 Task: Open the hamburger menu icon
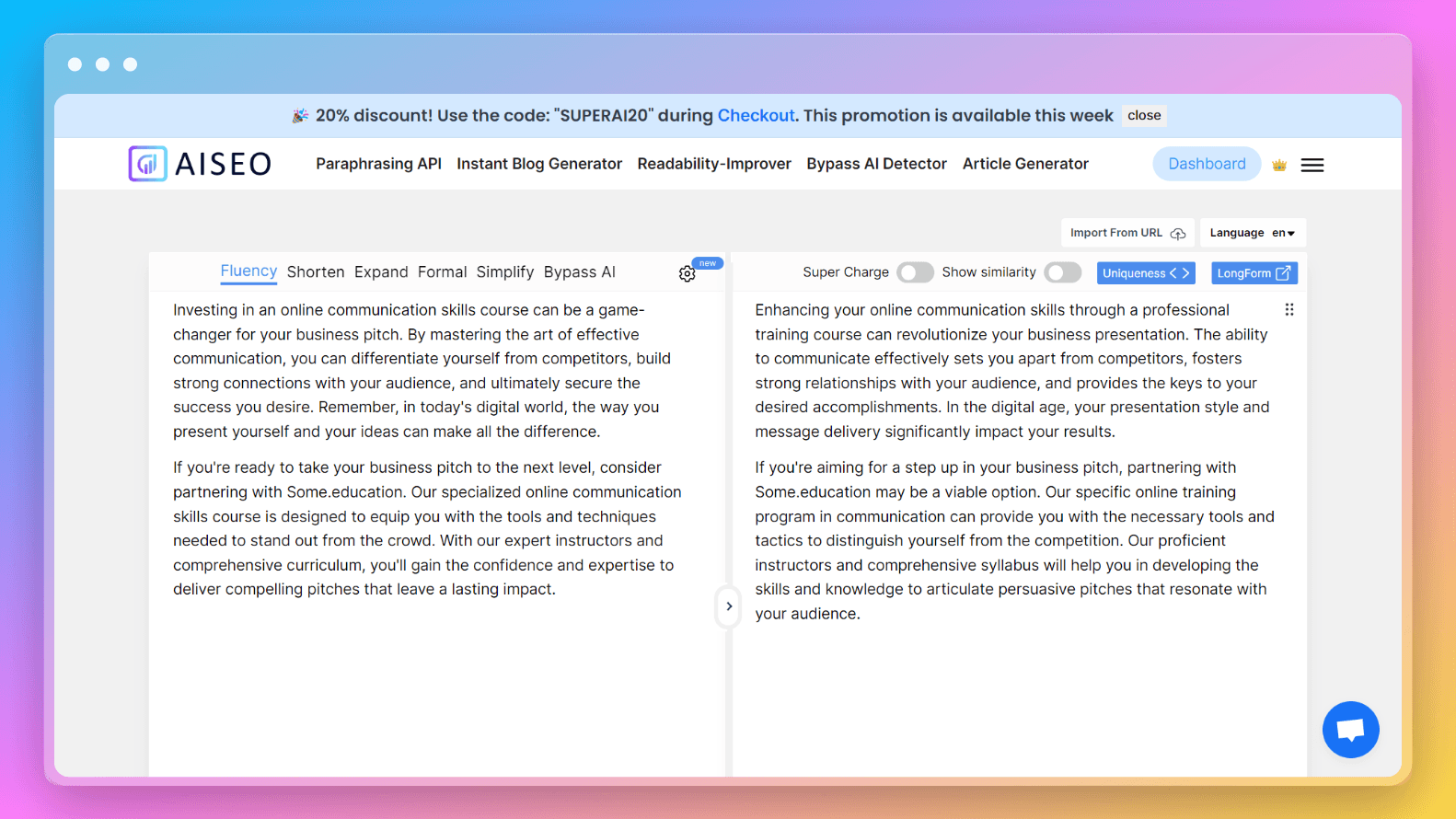pyautogui.click(x=1312, y=166)
